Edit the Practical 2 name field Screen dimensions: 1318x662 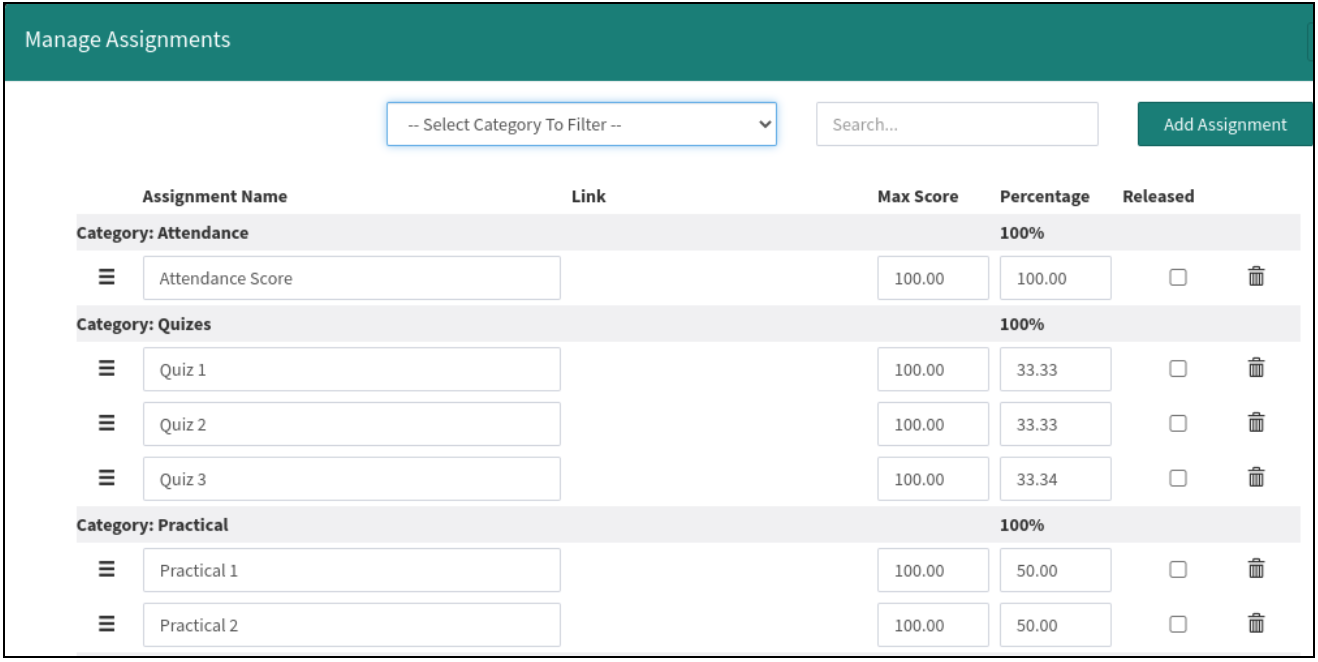[x=352, y=625]
